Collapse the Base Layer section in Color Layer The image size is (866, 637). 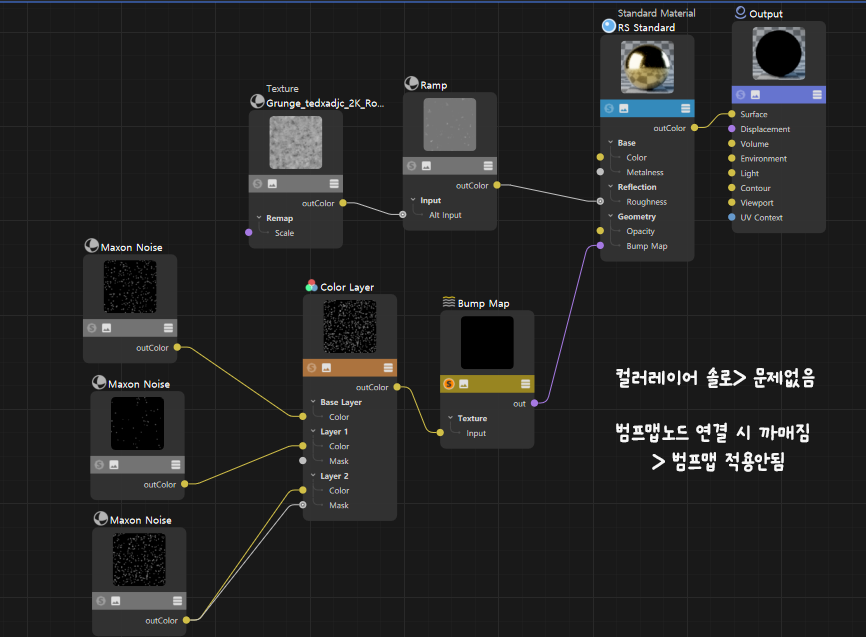click(313, 402)
